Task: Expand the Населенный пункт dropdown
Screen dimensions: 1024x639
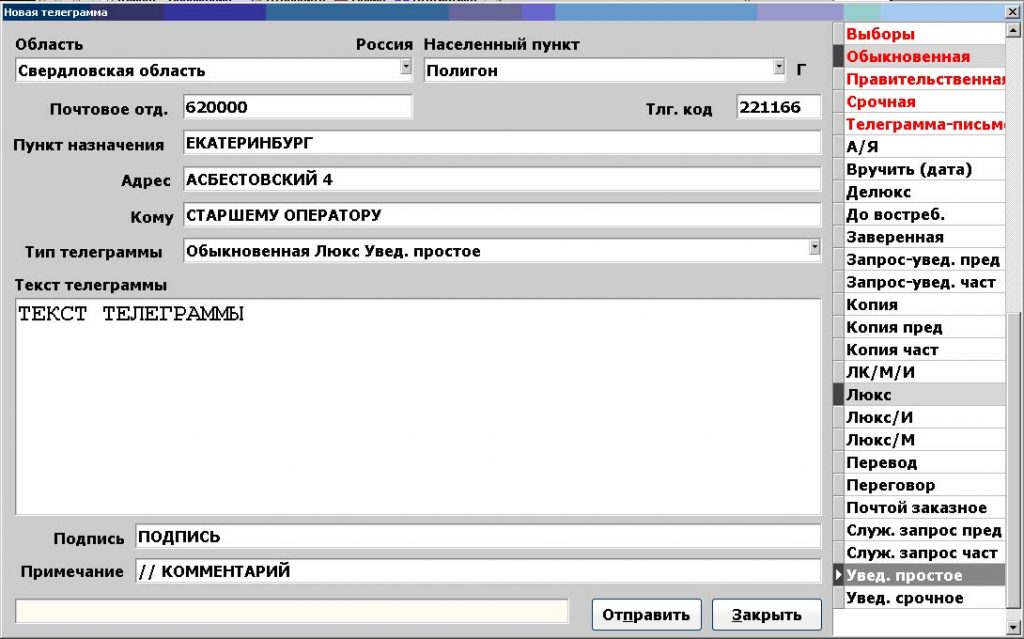Action: click(779, 68)
